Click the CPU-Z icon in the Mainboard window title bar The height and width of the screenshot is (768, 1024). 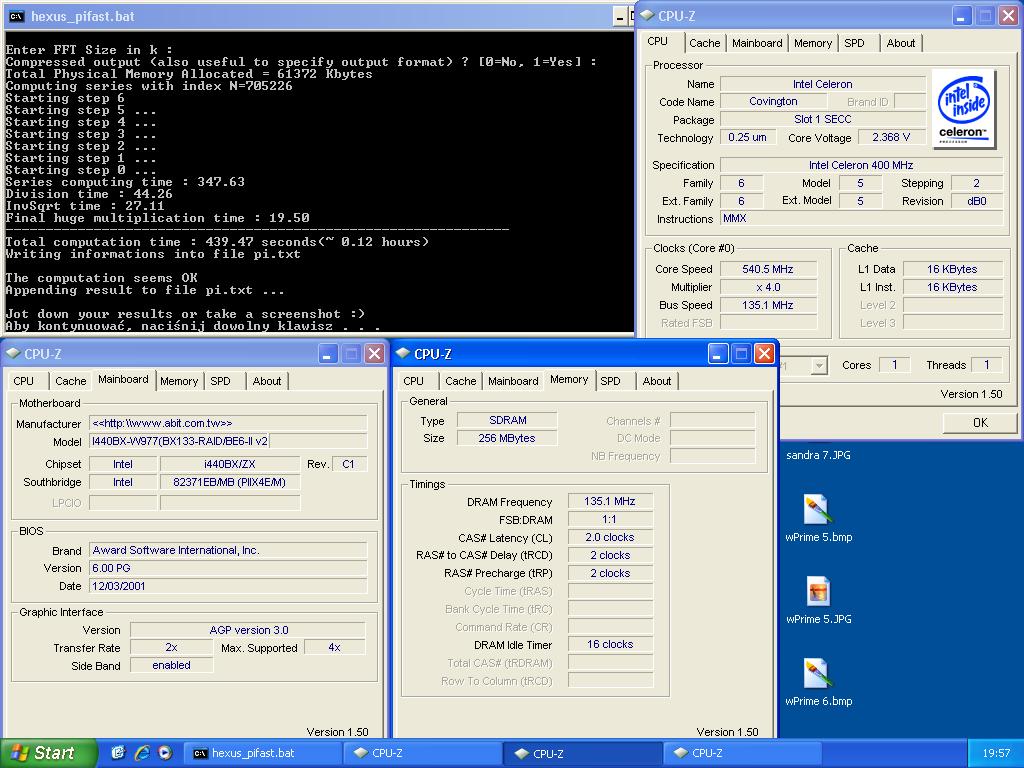pyautogui.click(x=13, y=353)
